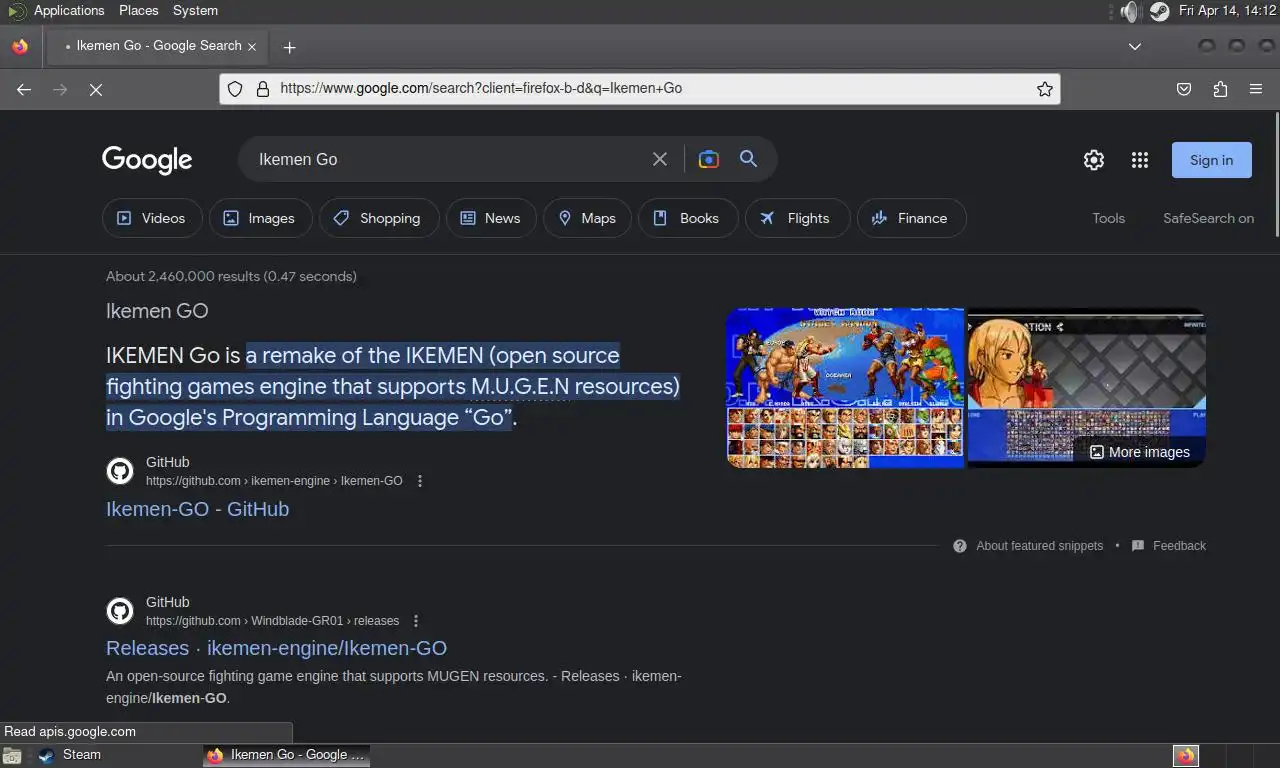
Task: Open Releases · ikemen-engine/Ikemen-GO result
Action: point(276,648)
